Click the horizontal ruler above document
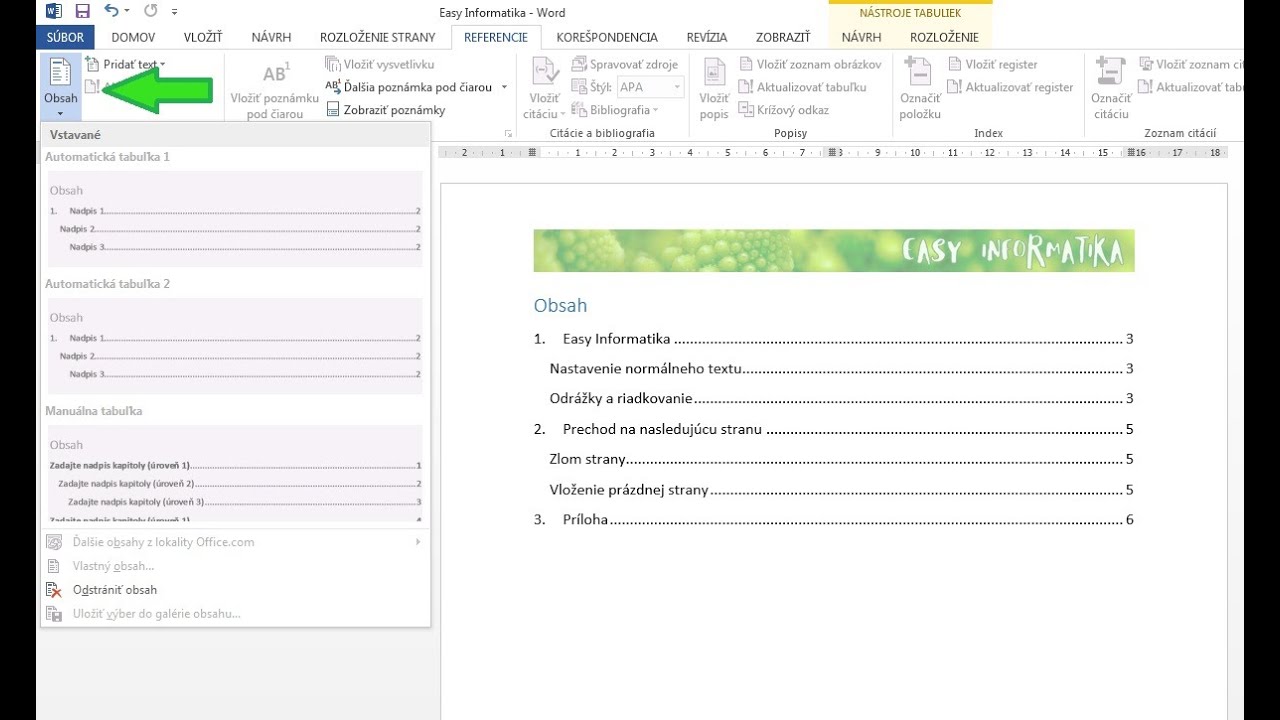 (x=833, y=153)
